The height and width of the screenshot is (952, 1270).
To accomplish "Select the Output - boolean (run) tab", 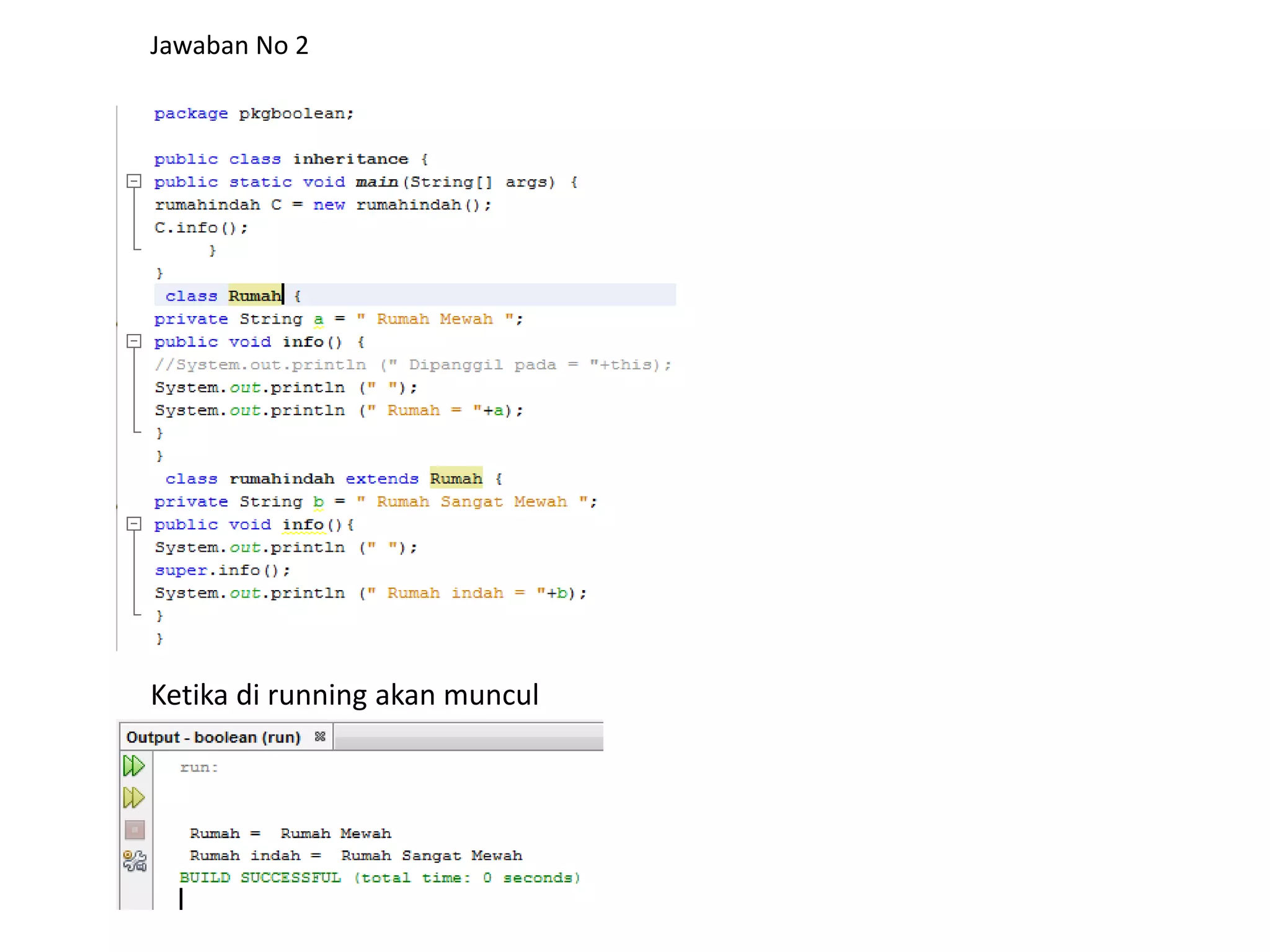I will (213, 737).
